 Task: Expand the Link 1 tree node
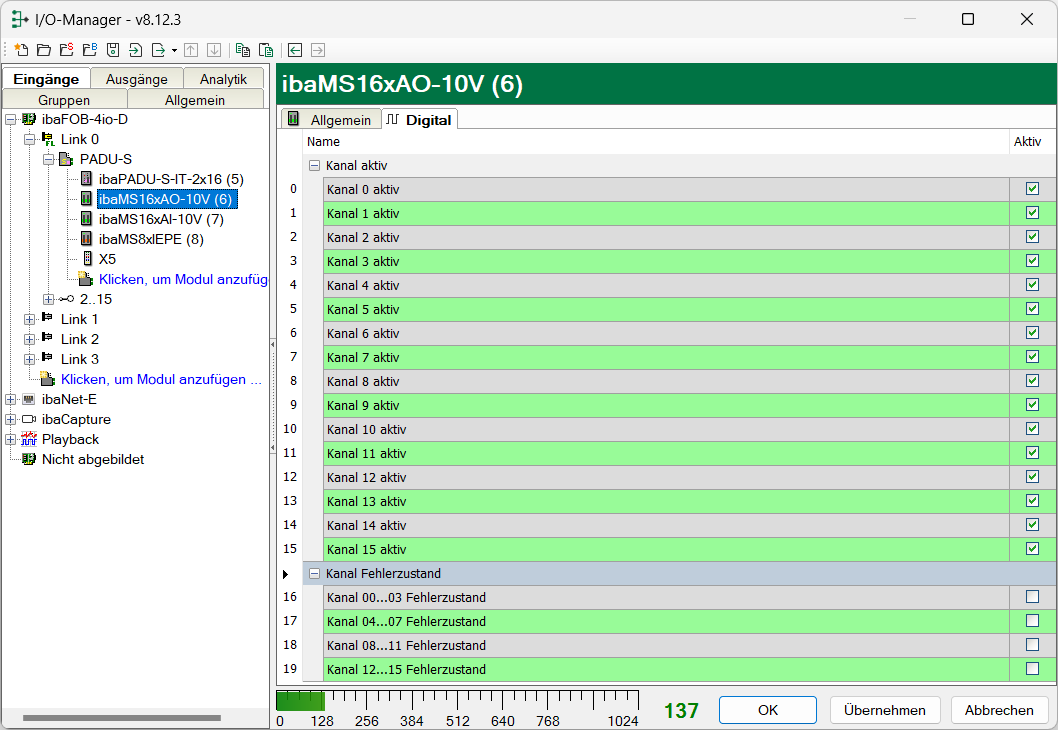pos(29,319)
